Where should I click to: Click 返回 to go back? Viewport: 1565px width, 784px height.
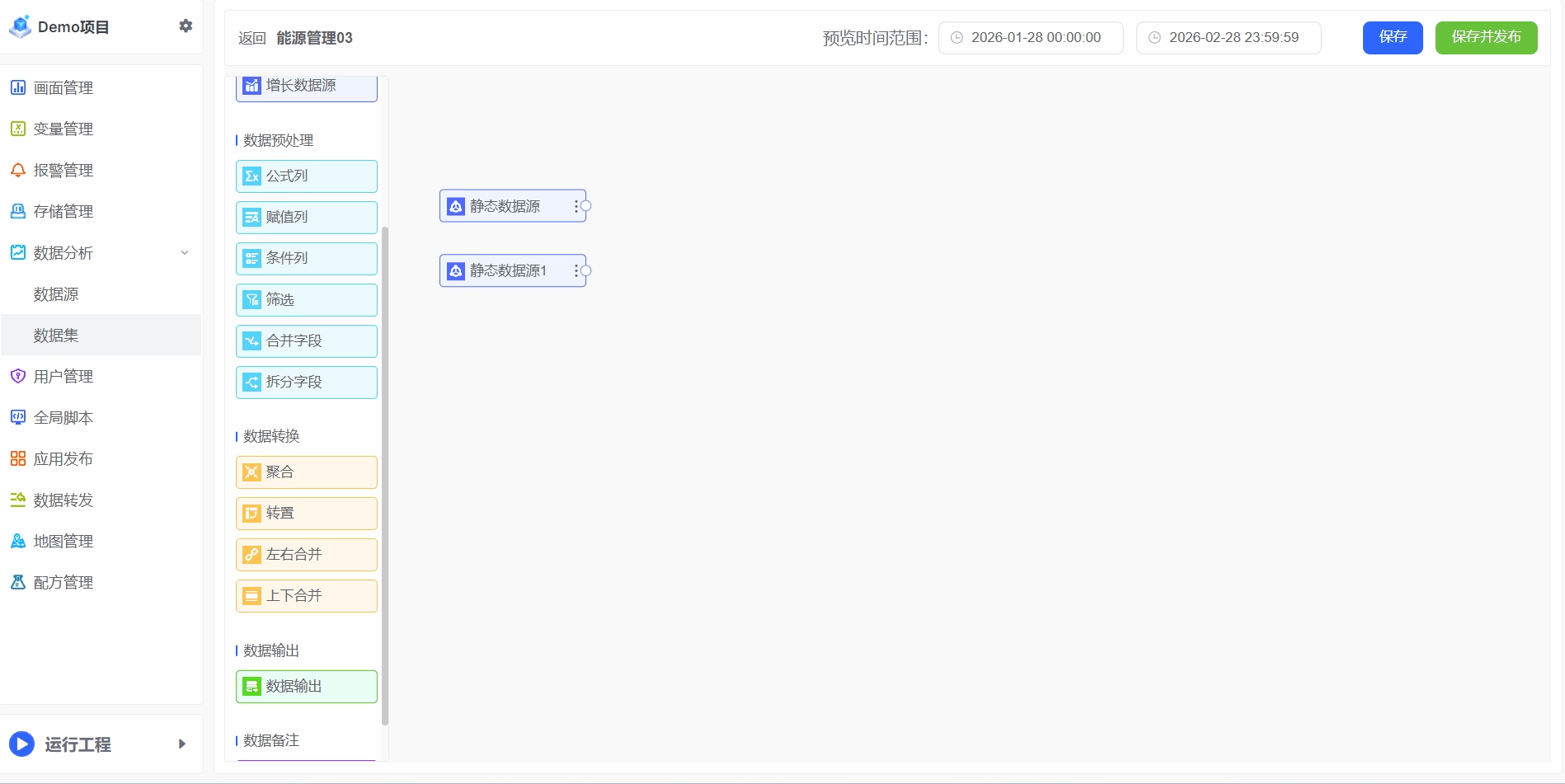pos(251,38)
